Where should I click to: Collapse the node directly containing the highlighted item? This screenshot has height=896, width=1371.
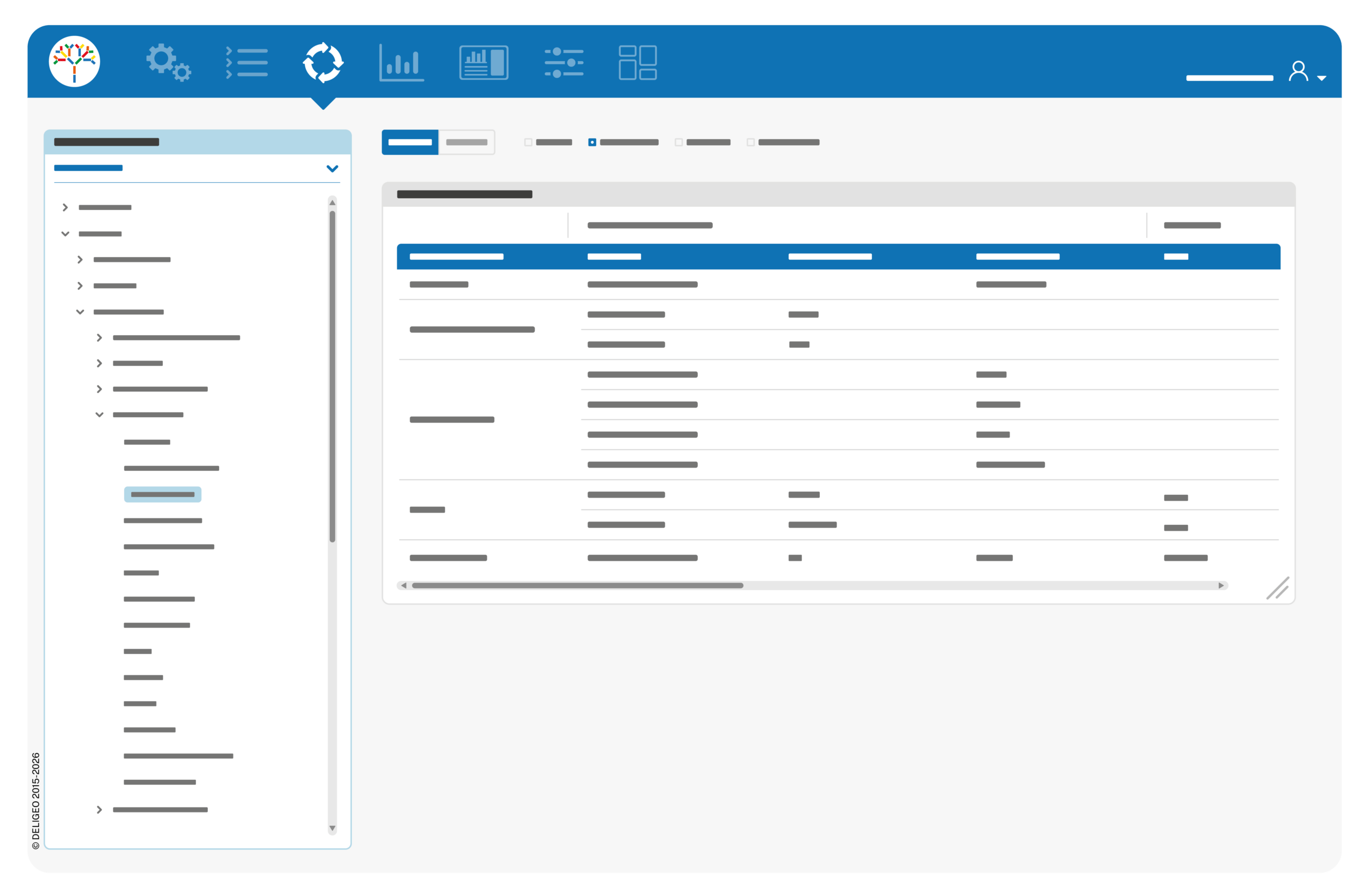pyautogui.click(x=99, y=415)
